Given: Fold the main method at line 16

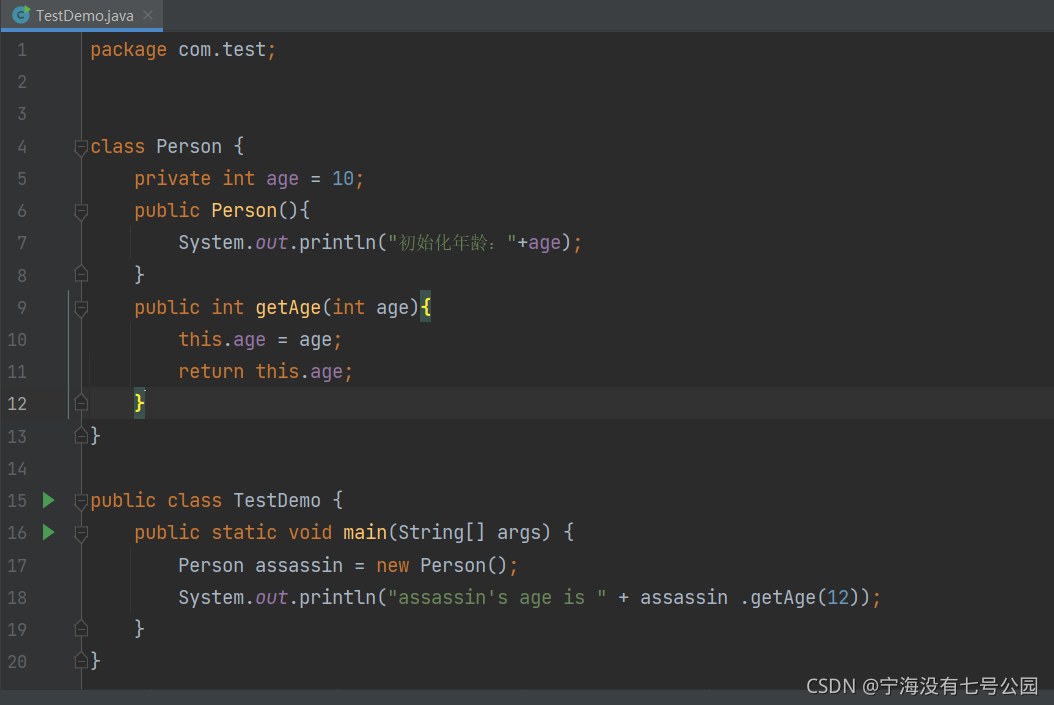Looking at the screenshot, I should (81, 534).
